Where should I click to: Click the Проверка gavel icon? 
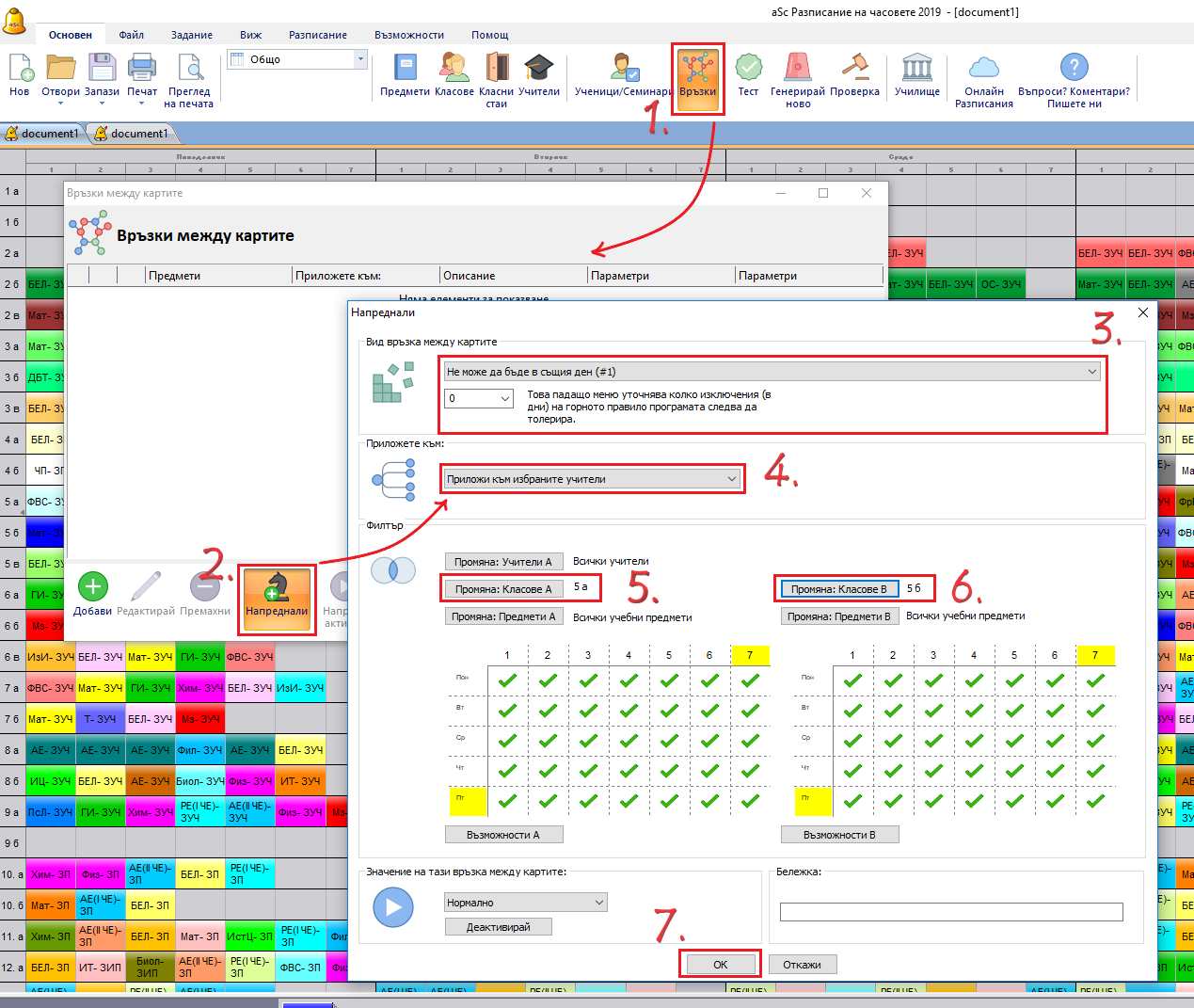click(854, 71)
